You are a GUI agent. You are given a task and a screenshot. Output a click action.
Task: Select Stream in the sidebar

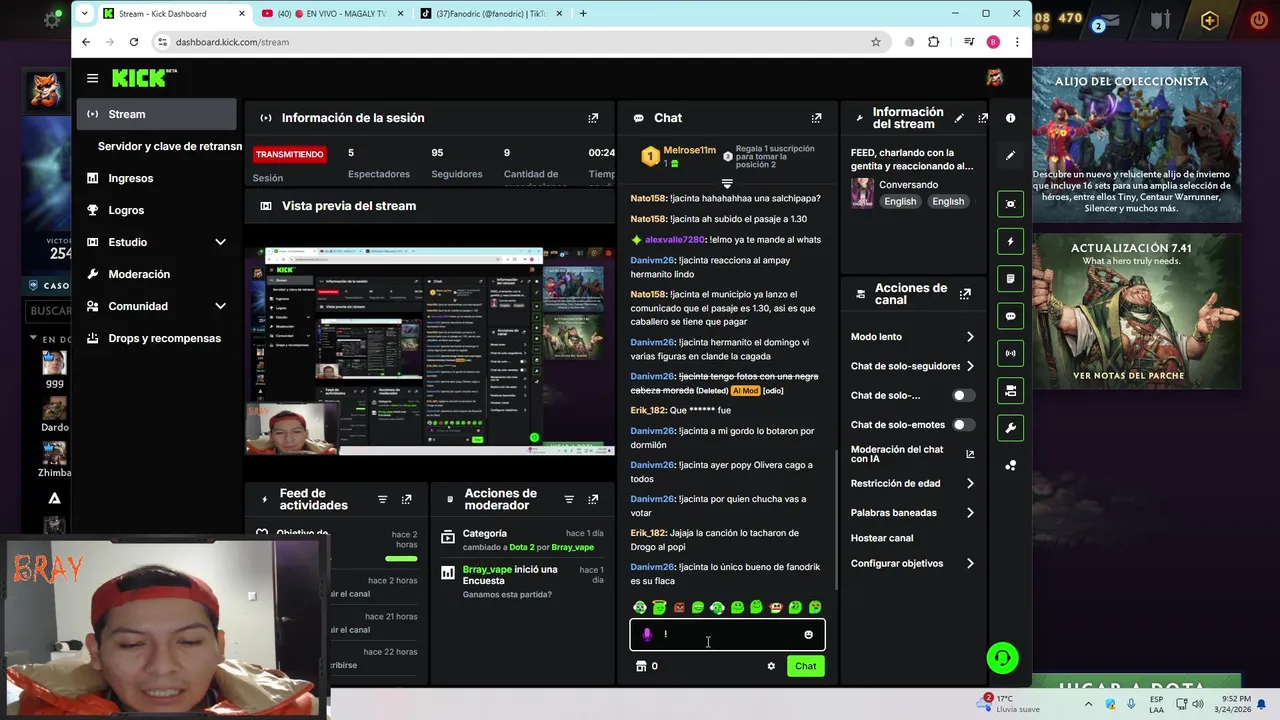tap(157, 114)
